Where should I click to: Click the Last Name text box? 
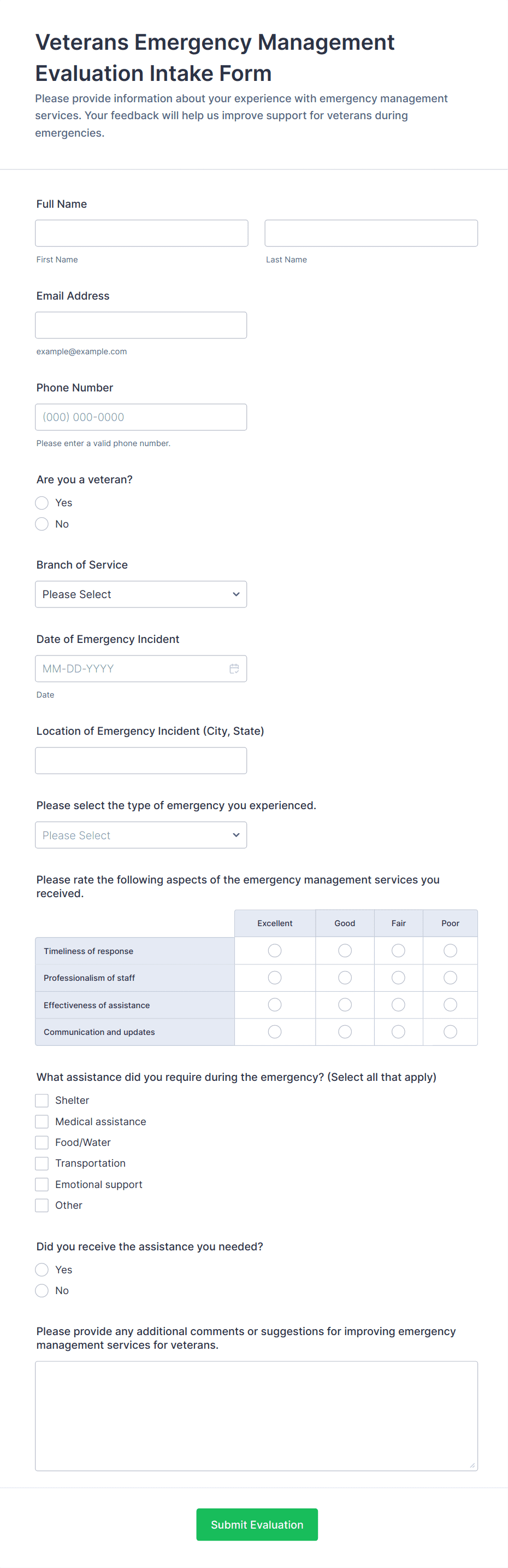coord(371,233)
